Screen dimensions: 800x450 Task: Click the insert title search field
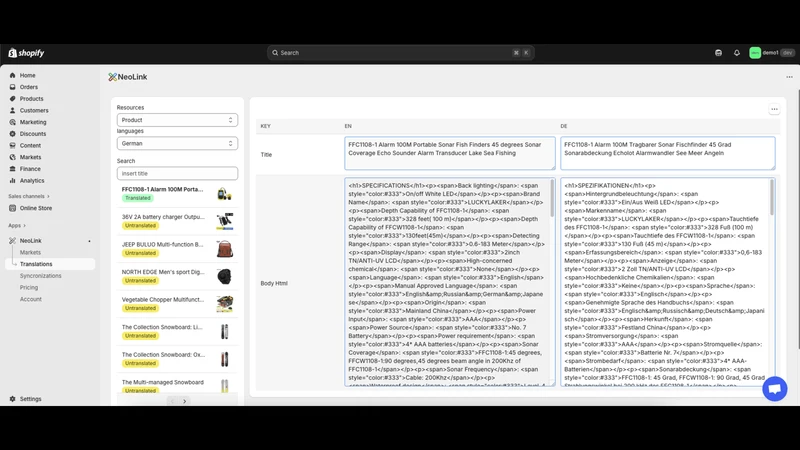coord(177,173)
